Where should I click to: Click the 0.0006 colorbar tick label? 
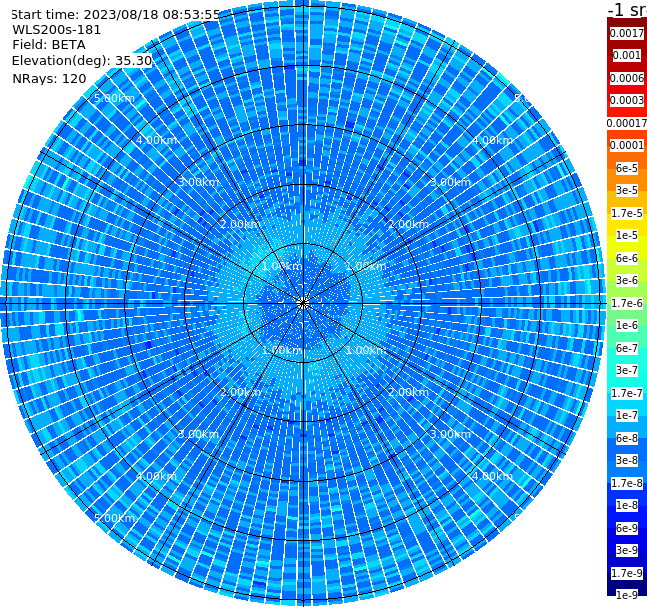(627, 78)
